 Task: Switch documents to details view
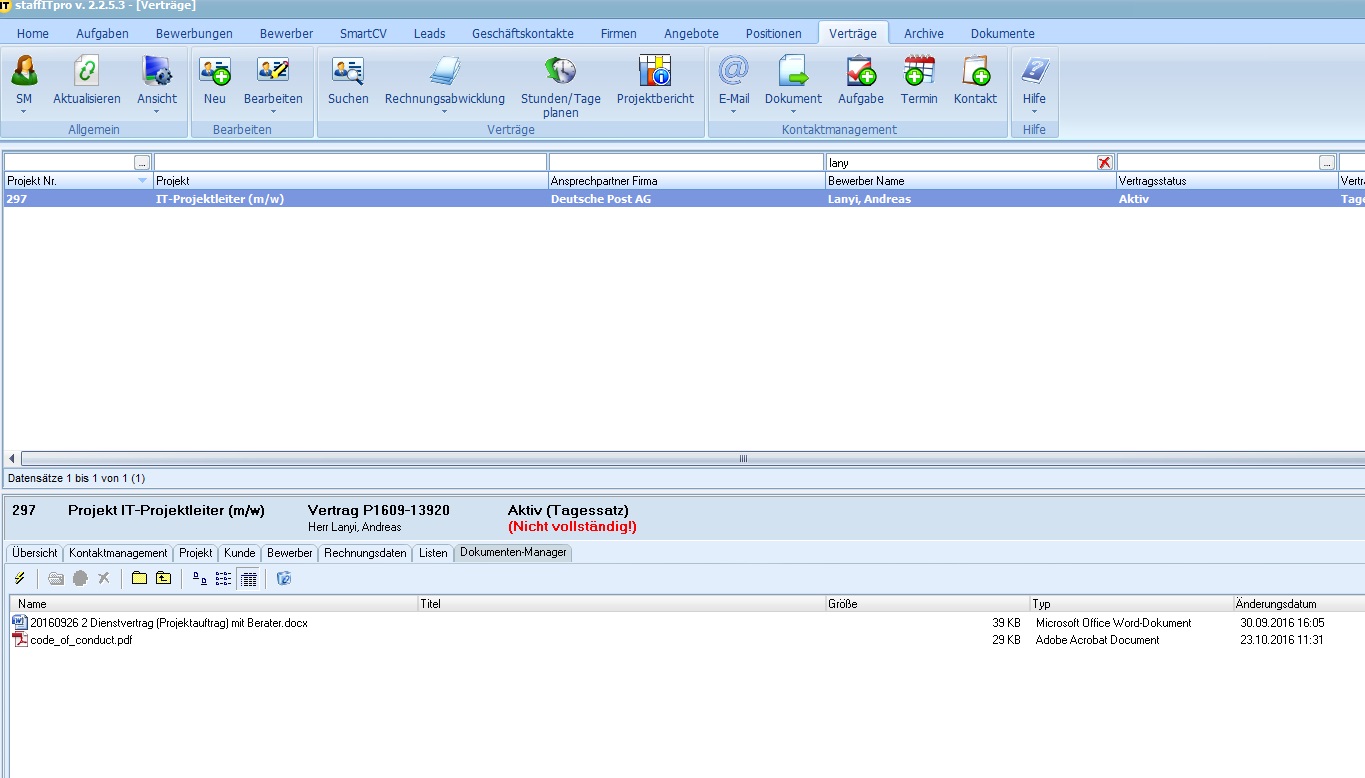click(x=248, y=578)
